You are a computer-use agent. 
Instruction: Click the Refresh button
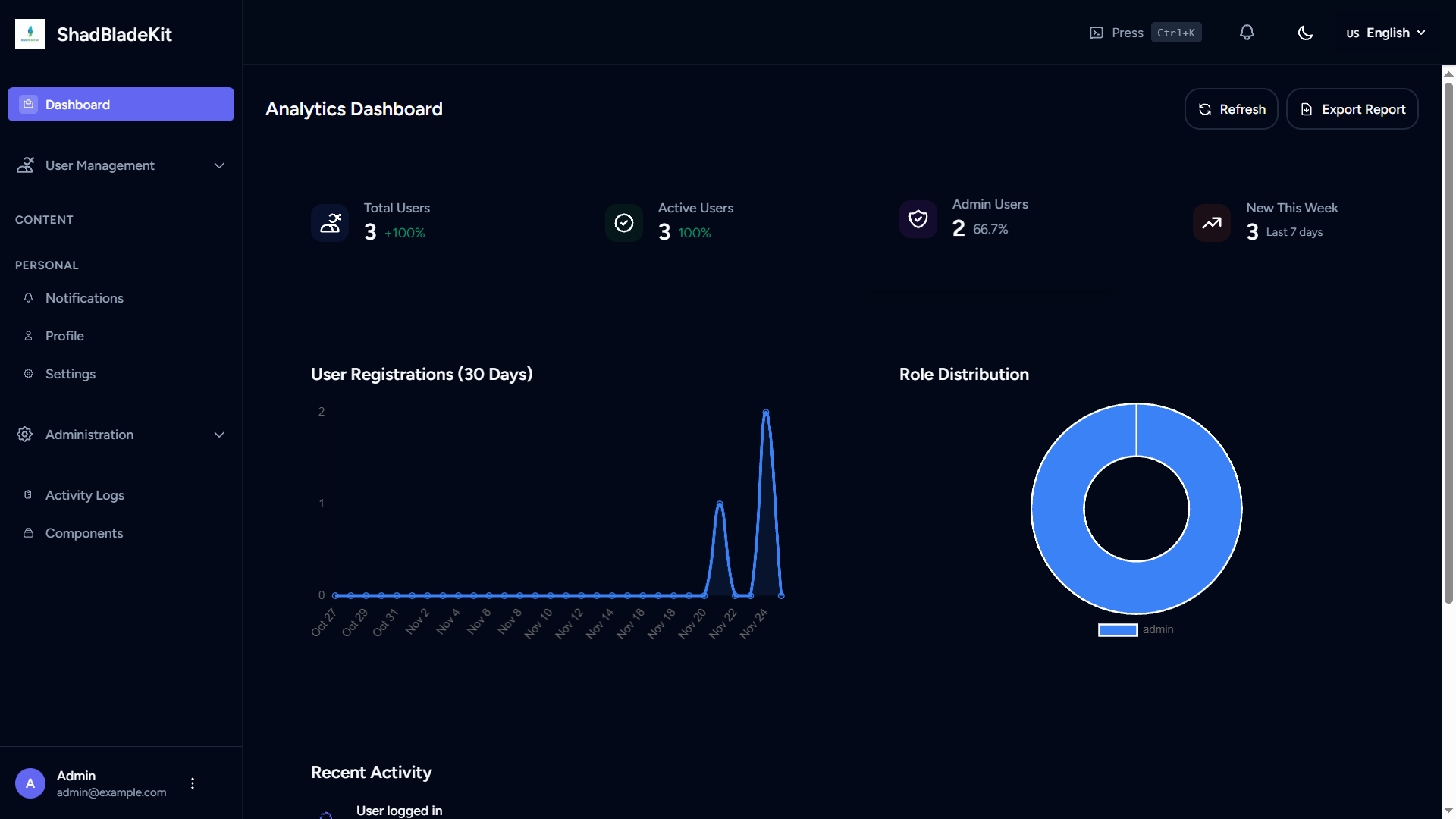point(1231,109)
